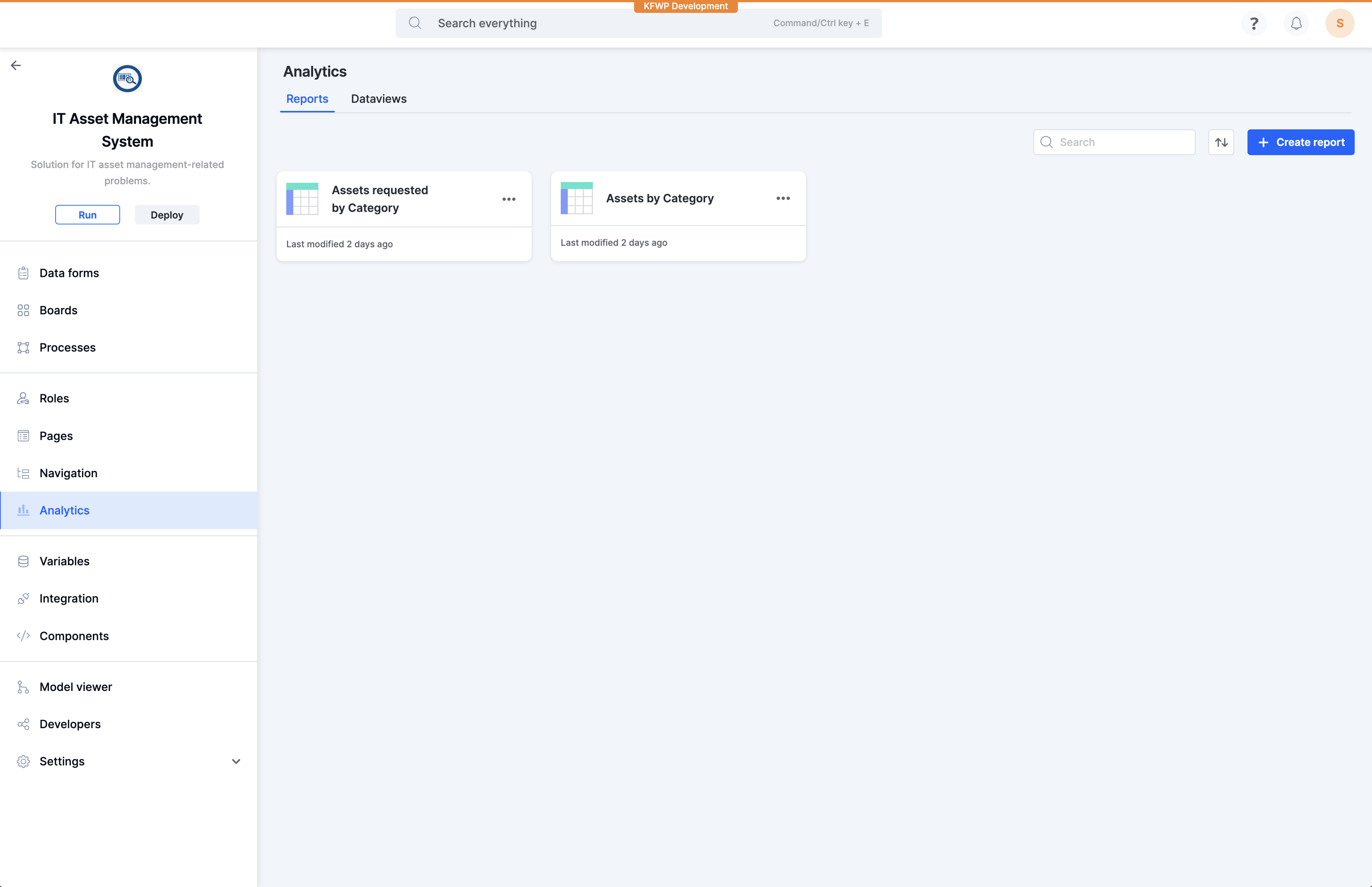Click the IT Asset Management System app logo
This screenshot has height=887, width=1372.
pyautogui.click(x=127, y=79)
